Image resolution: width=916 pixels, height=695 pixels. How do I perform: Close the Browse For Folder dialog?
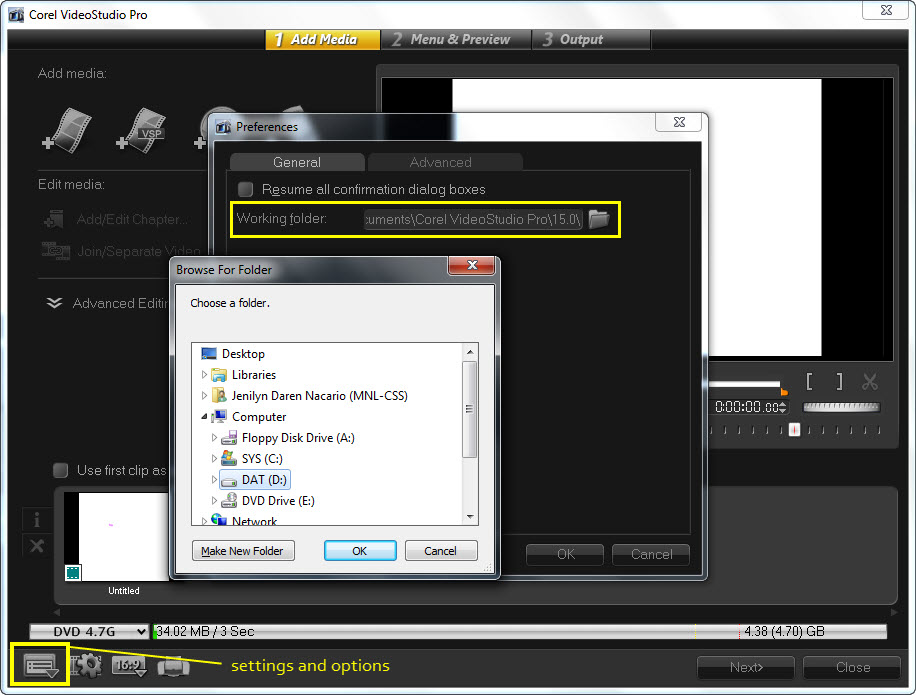(x=472, y=265)
